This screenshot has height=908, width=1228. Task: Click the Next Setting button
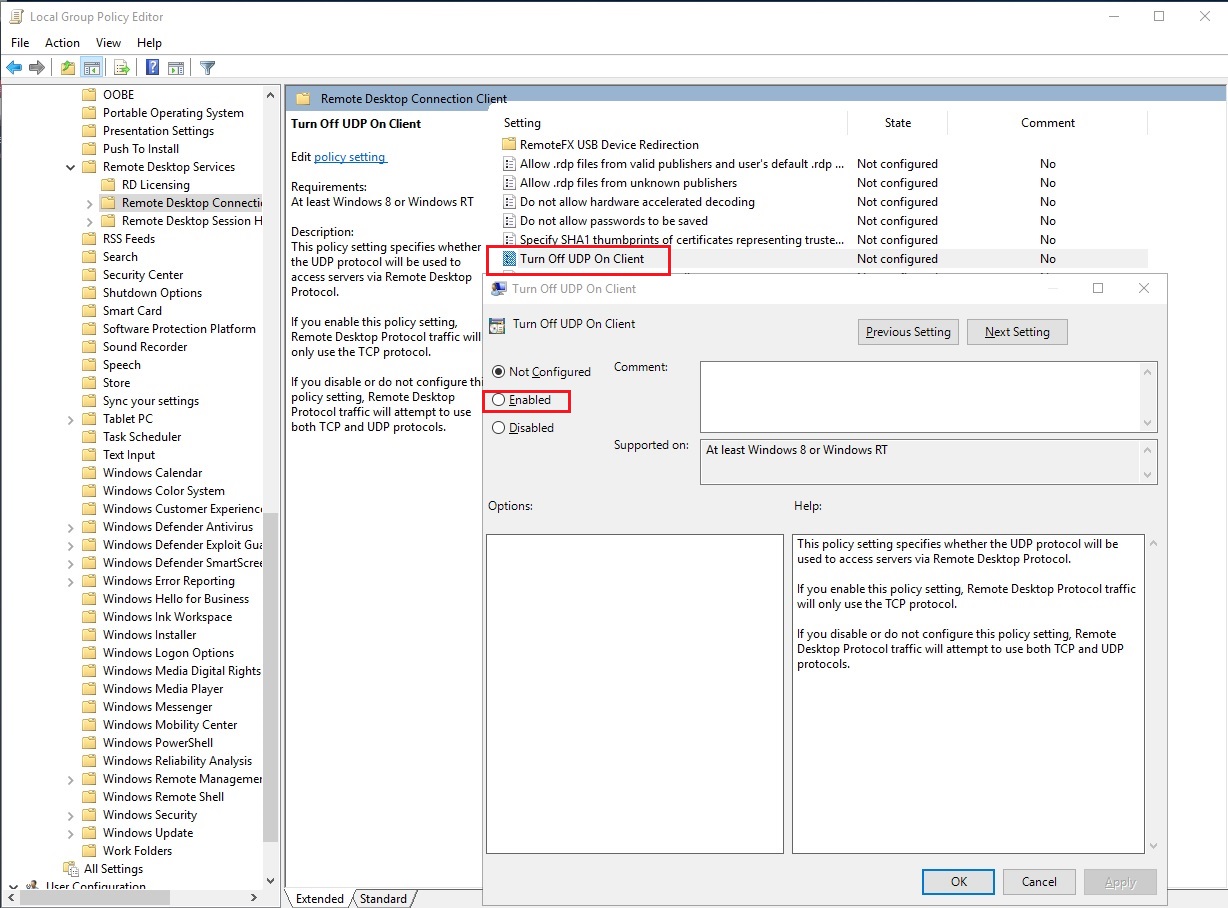pos(1017,332)
